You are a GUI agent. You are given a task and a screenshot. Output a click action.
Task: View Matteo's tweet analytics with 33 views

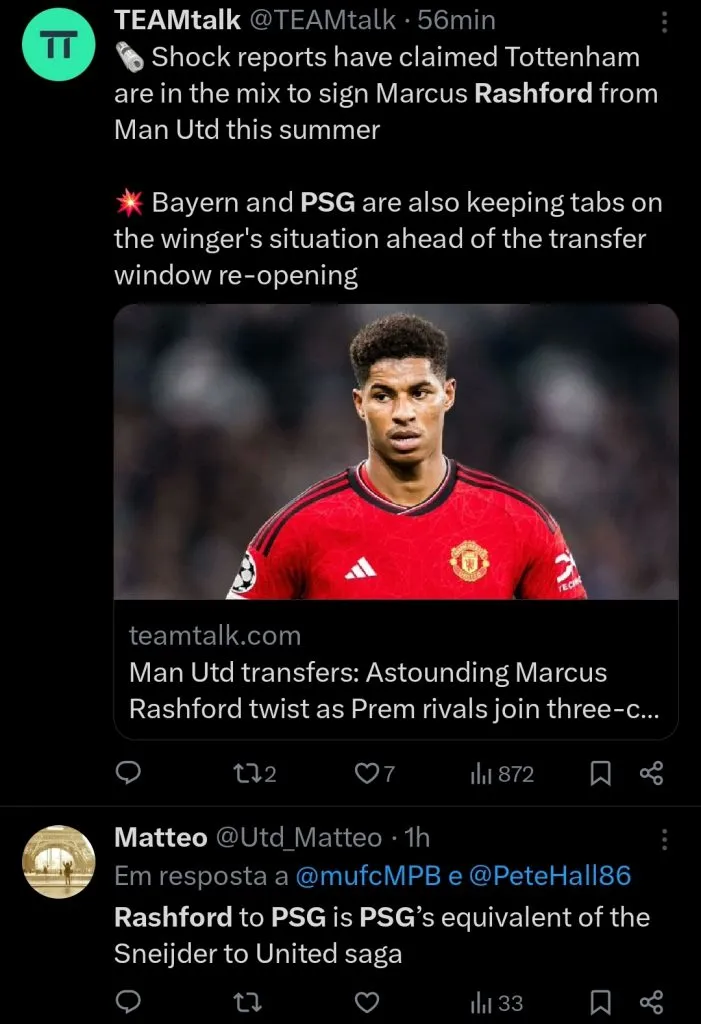click(497, 1002)
